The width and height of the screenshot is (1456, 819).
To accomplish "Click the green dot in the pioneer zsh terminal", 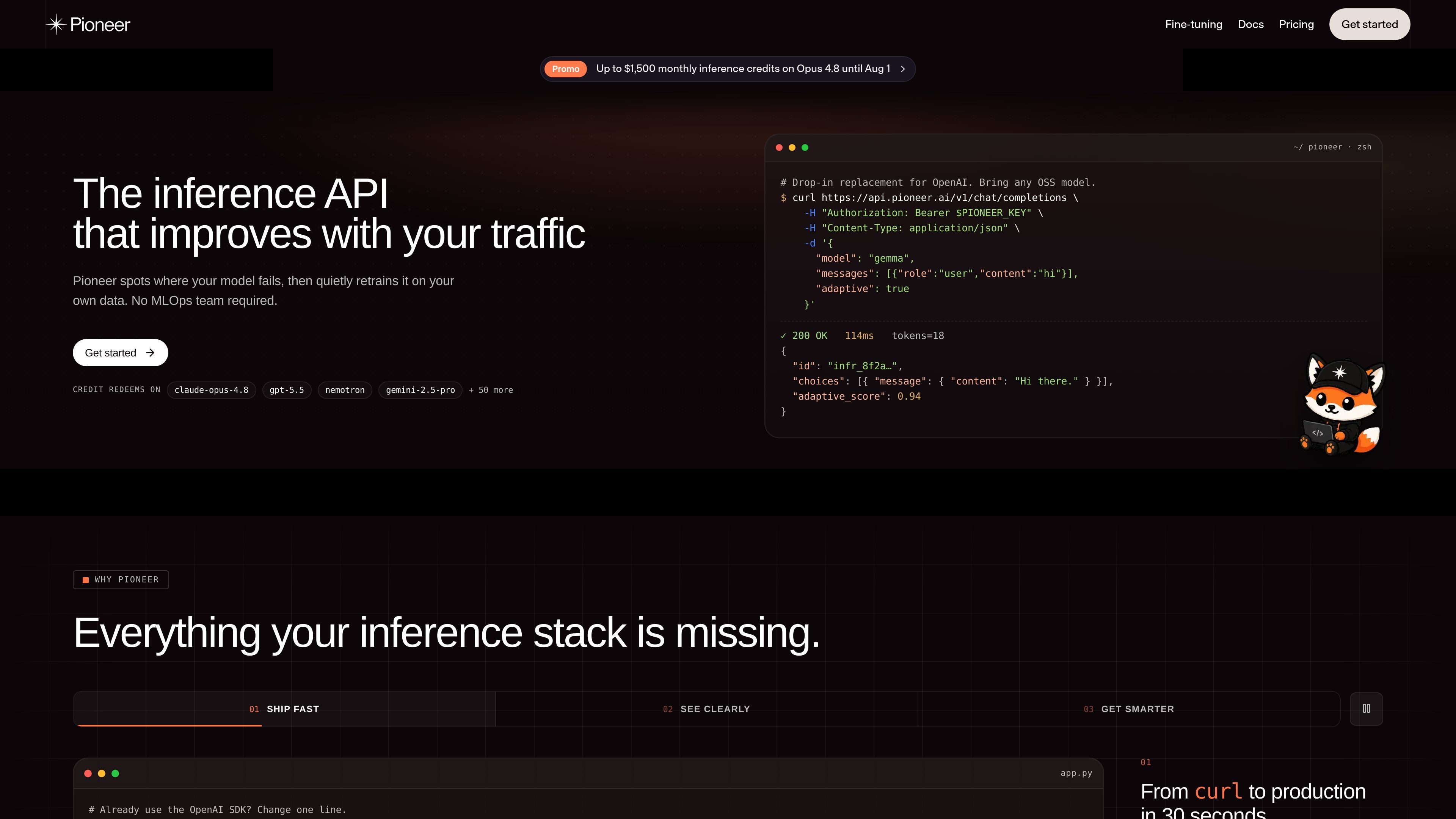I will point(805,147).
